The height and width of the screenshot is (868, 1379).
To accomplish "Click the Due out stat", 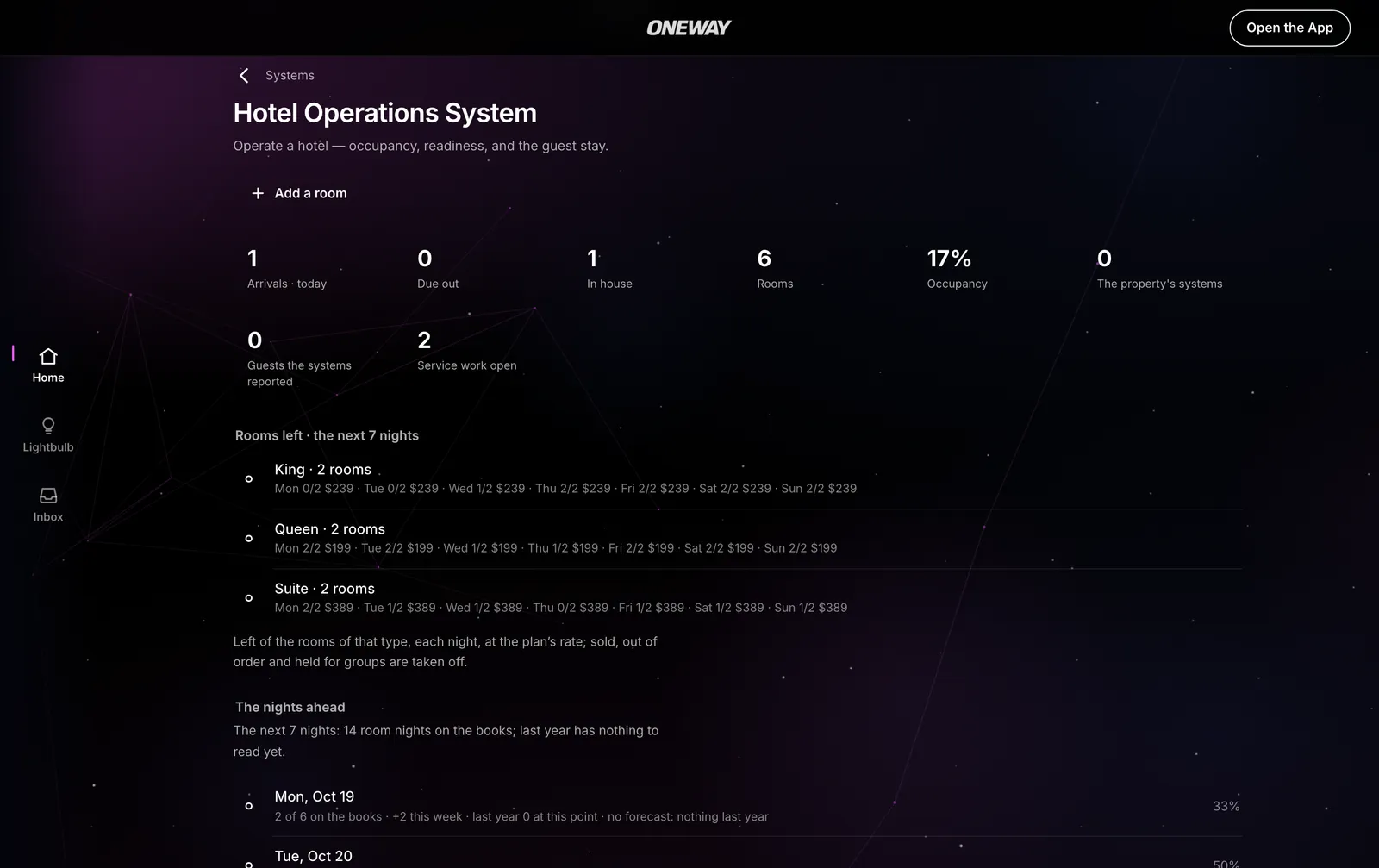I will click(438, 269).
